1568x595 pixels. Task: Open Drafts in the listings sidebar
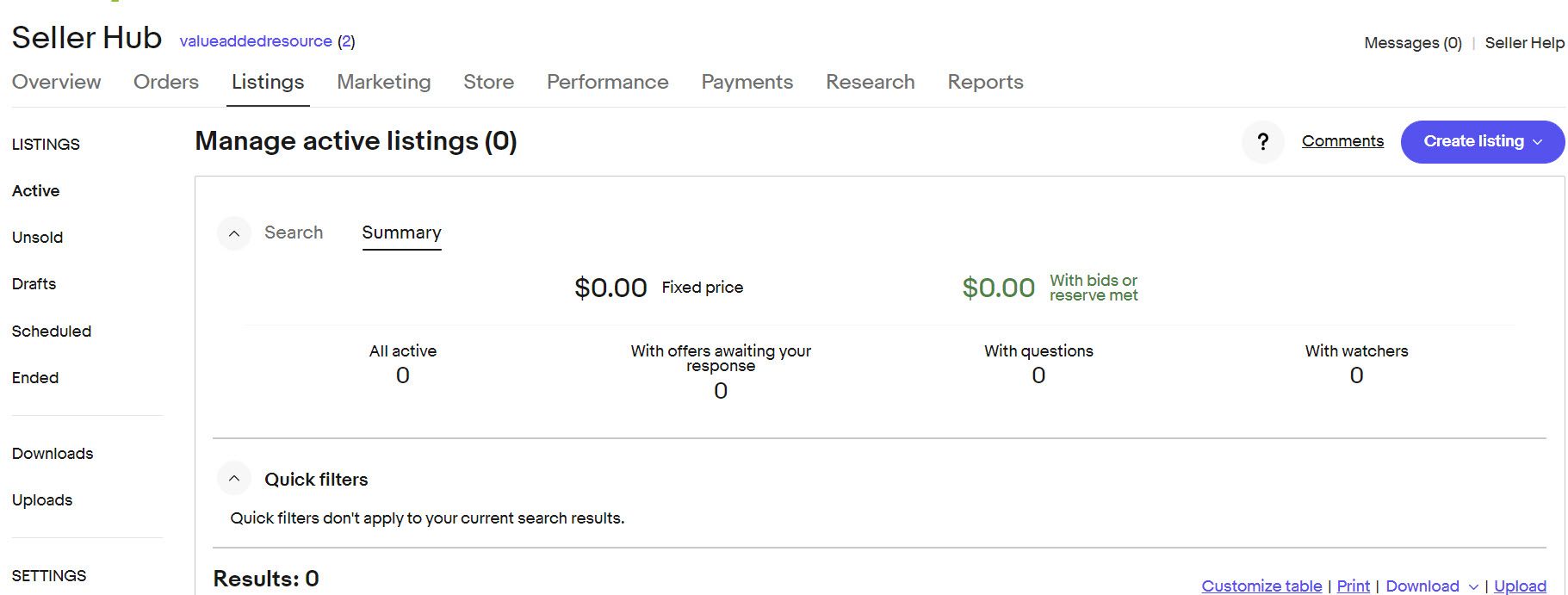click(34, 284)
